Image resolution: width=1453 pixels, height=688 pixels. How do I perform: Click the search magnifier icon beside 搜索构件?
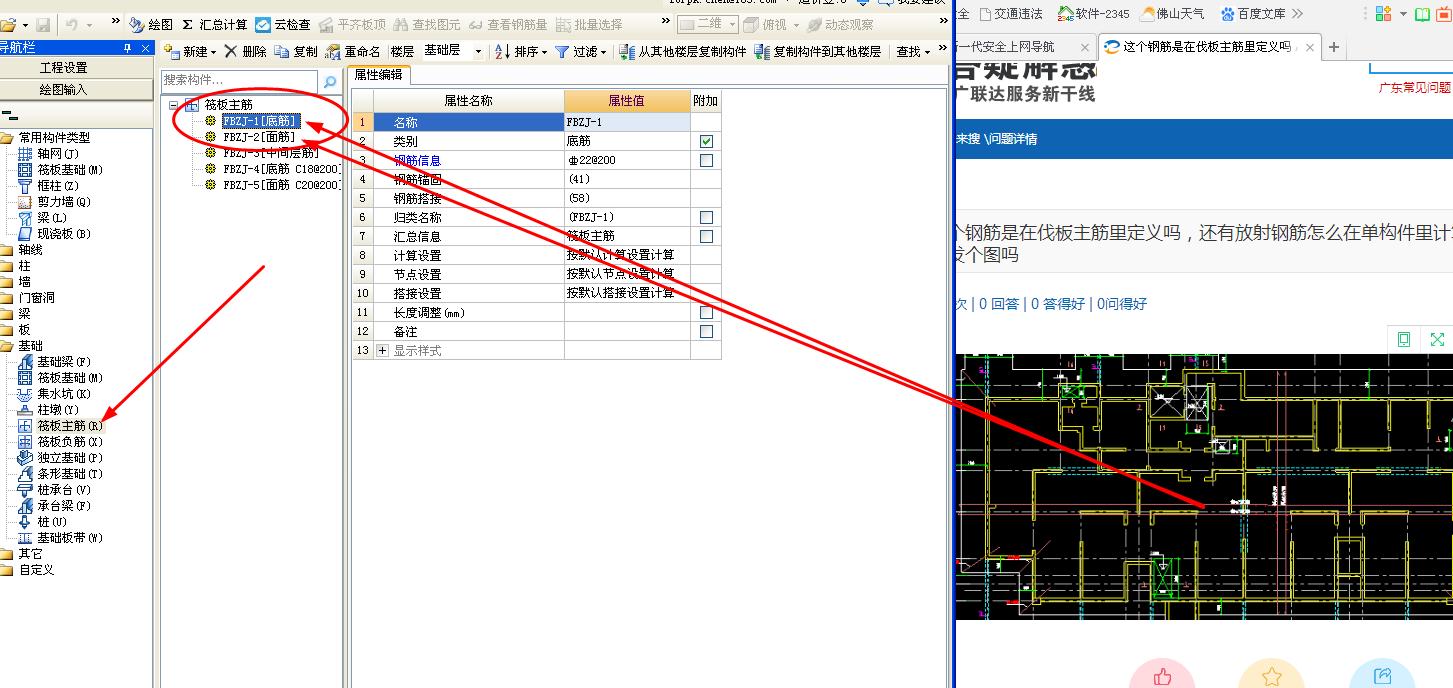330,81
